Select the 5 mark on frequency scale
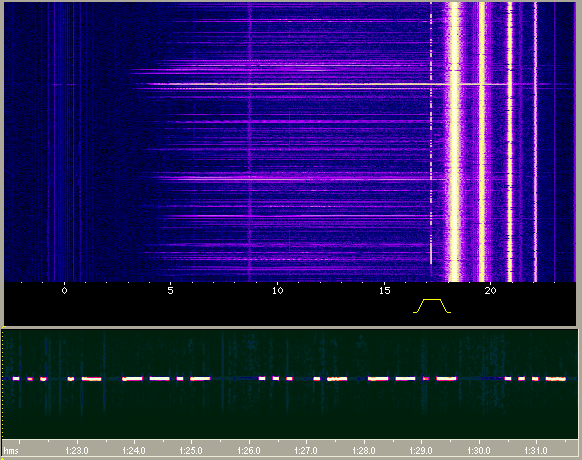This screenshot has height=460, width=582. [170, 290]
